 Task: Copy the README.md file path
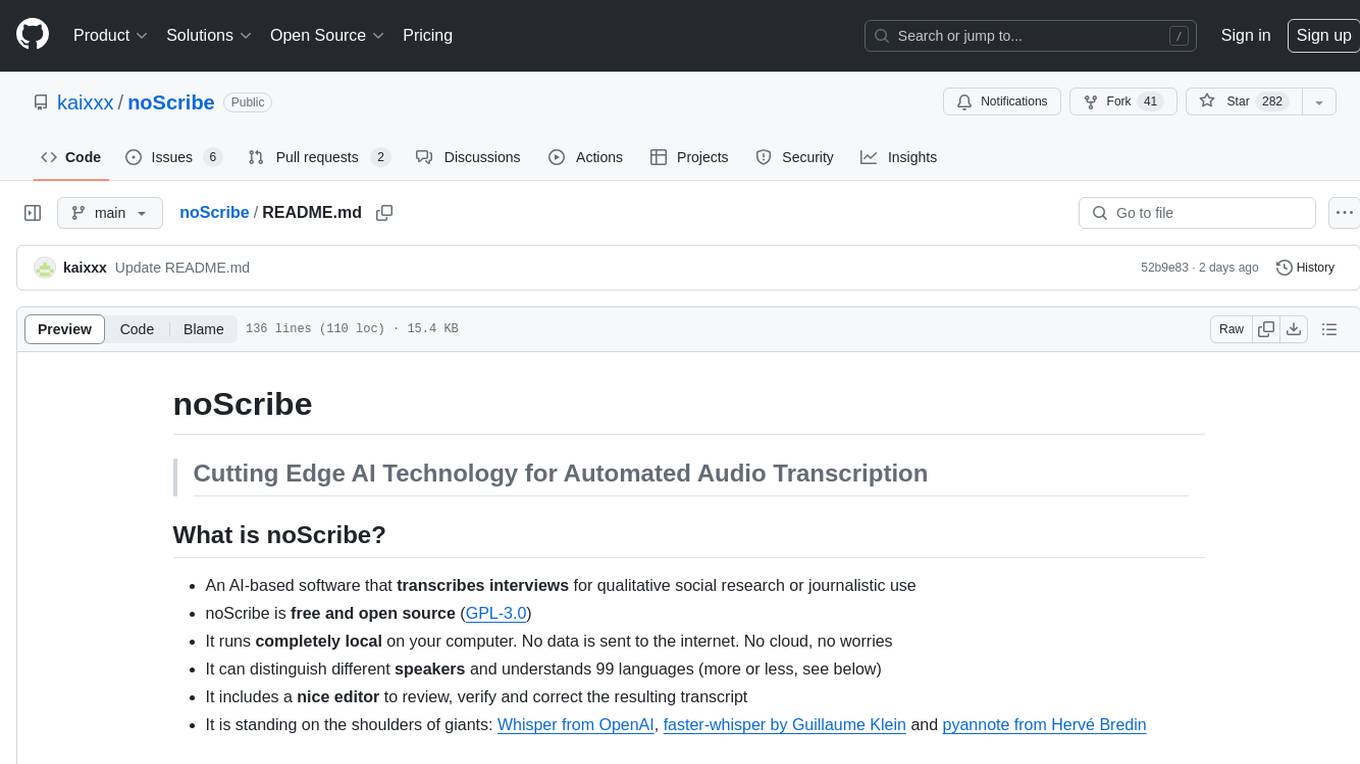click(384, 213)
